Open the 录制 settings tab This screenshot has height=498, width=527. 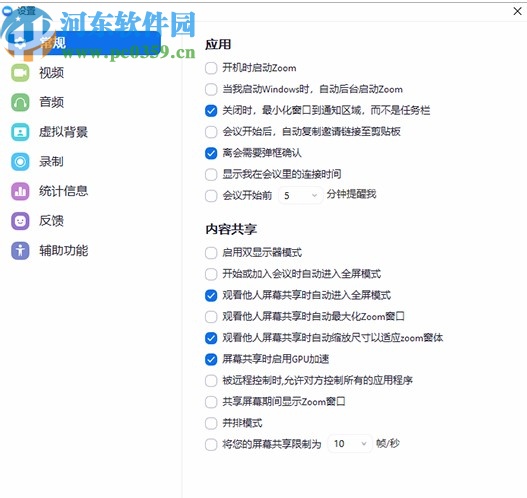tap(51, 161)
